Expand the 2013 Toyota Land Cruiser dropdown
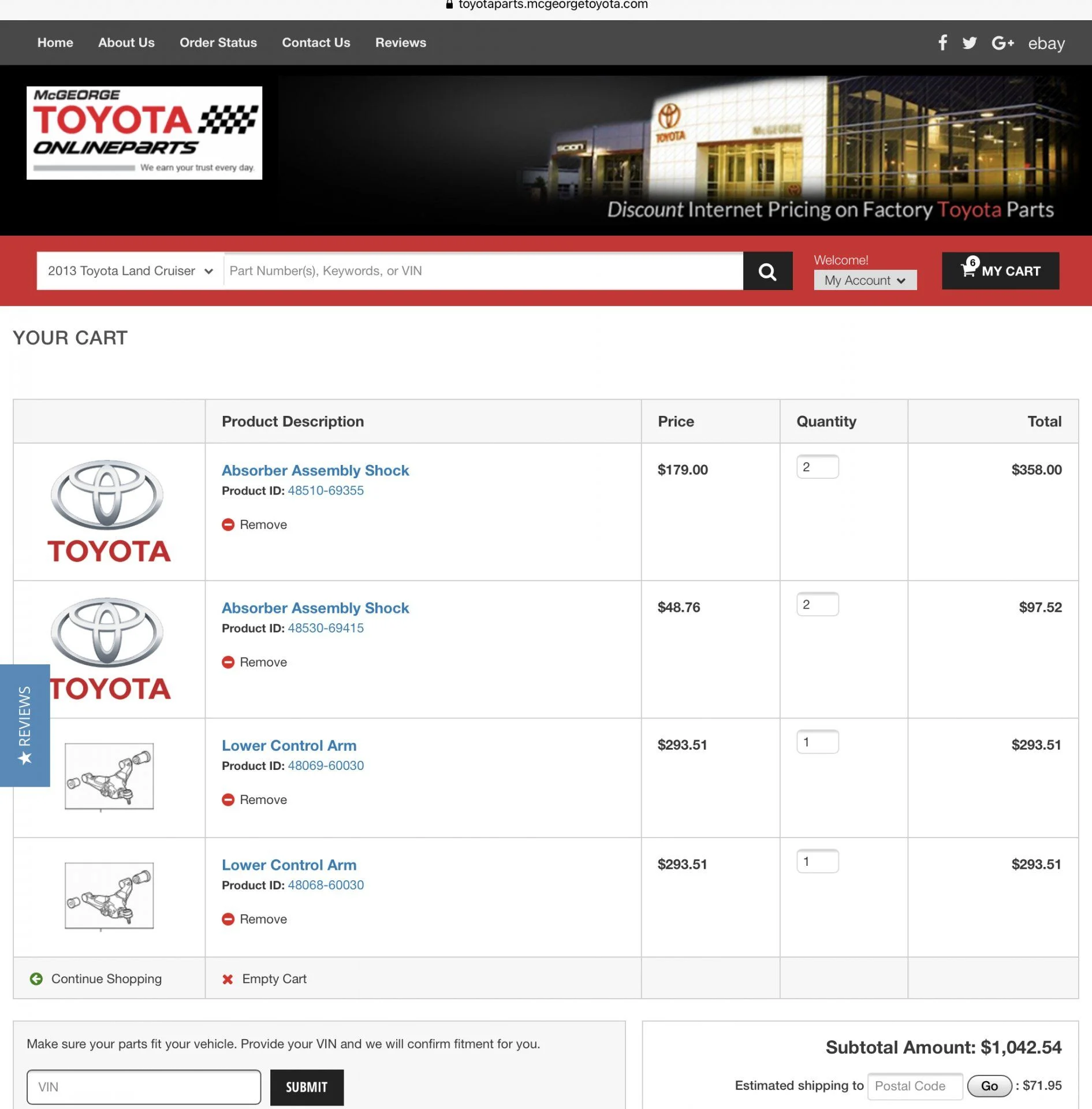Image resolution: width=1092 pixels, height=1109 pixels. point(130,271)
